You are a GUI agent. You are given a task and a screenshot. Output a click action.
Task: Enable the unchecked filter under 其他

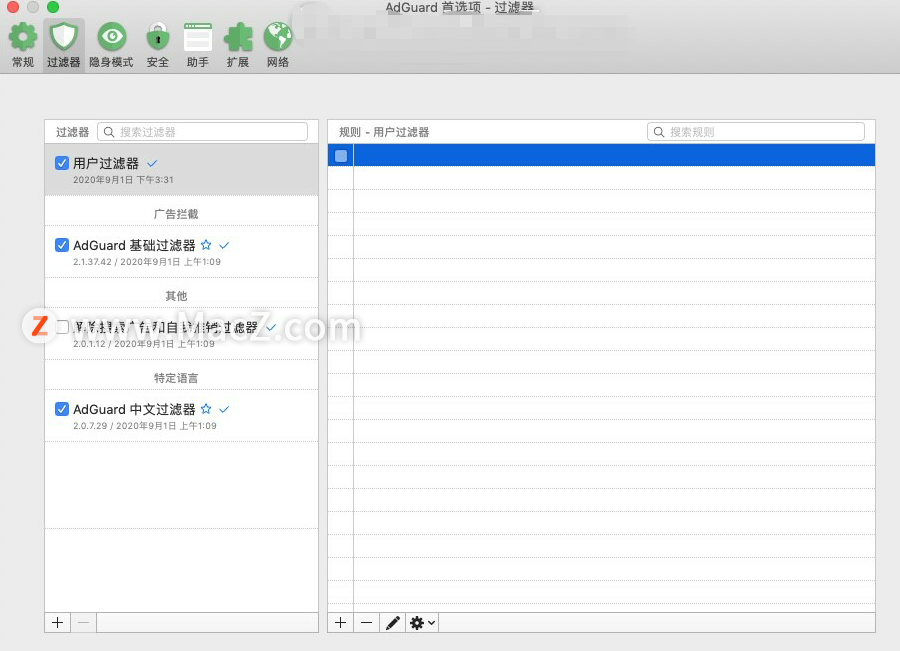tap(62, 327)
